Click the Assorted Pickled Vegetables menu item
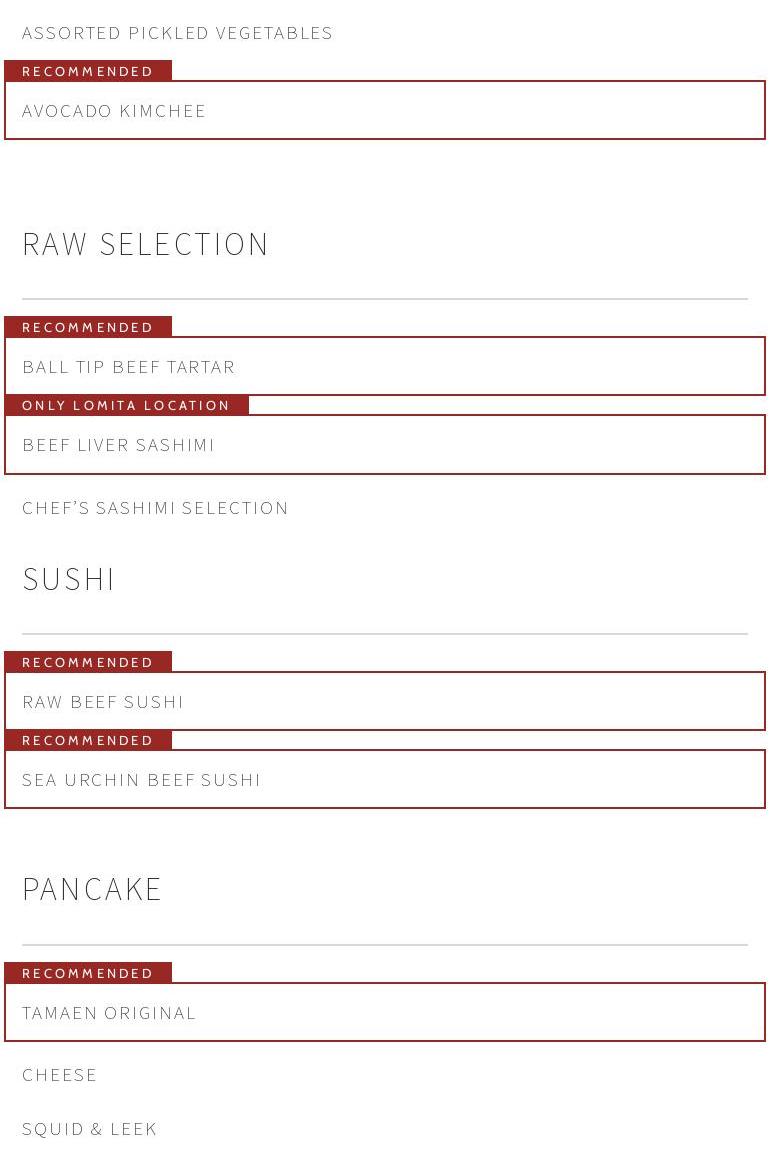Viewport: 770px width, 1157px height. (x=177, y=33)
